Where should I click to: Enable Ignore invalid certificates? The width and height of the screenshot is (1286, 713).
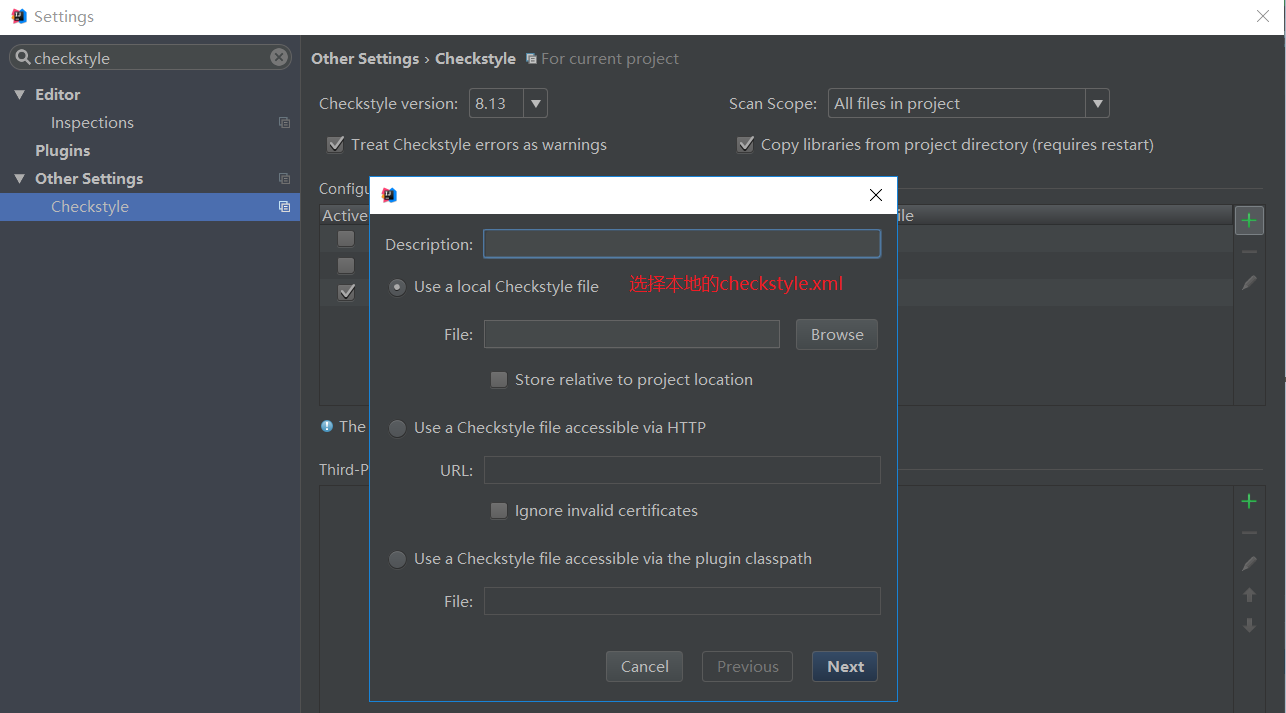coord(499,511)
